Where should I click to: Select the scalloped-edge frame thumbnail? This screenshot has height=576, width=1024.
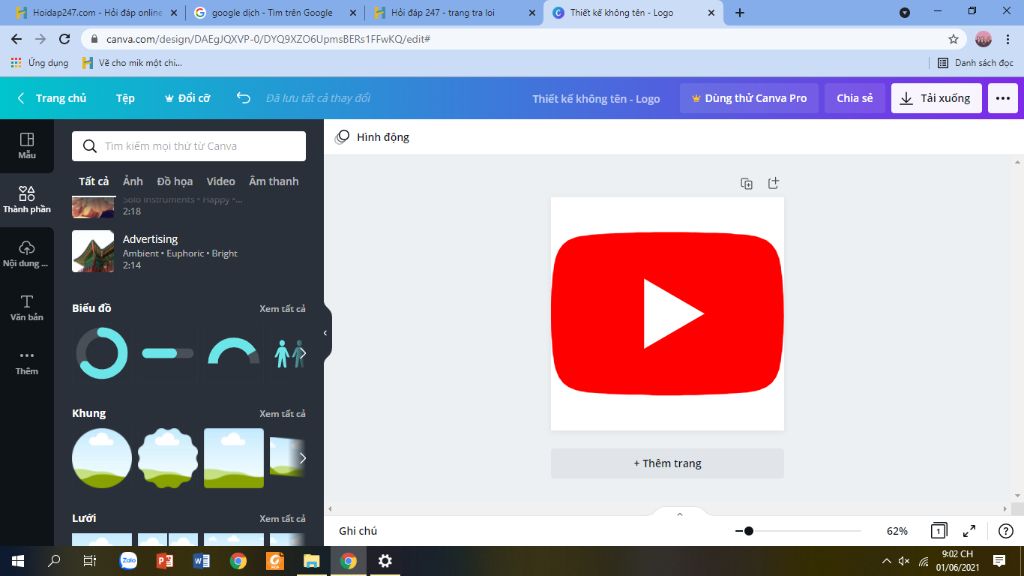pyautogui.click(x=168, y=458)
